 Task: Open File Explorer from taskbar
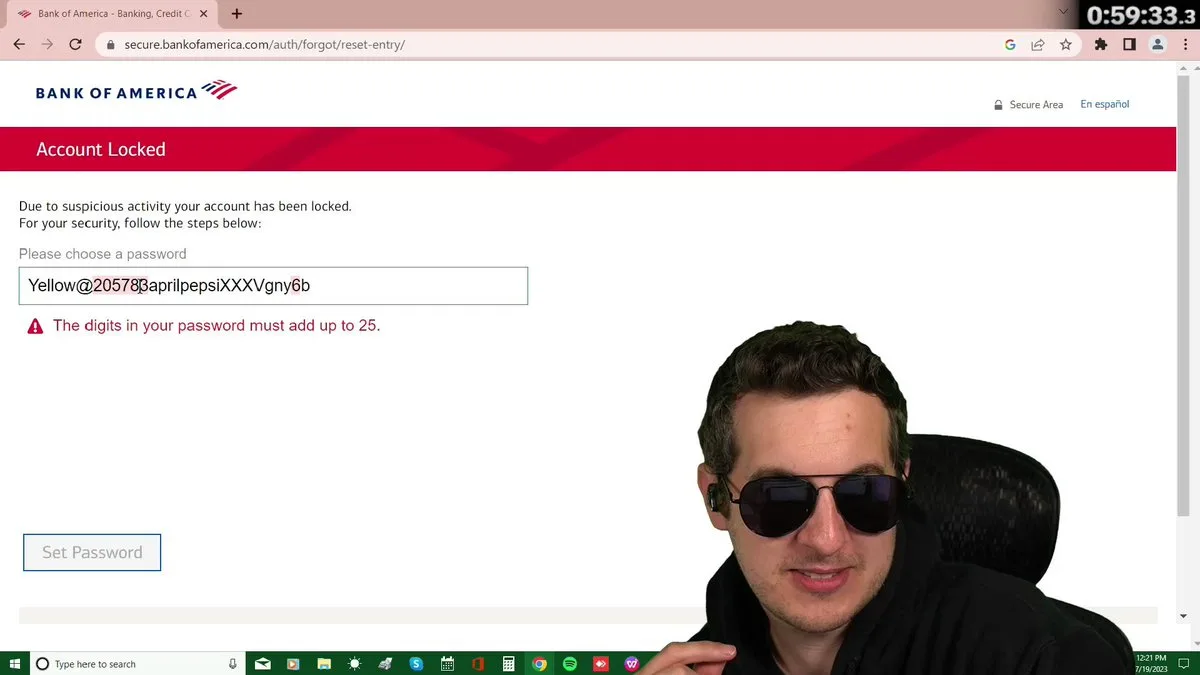(324, 664)
